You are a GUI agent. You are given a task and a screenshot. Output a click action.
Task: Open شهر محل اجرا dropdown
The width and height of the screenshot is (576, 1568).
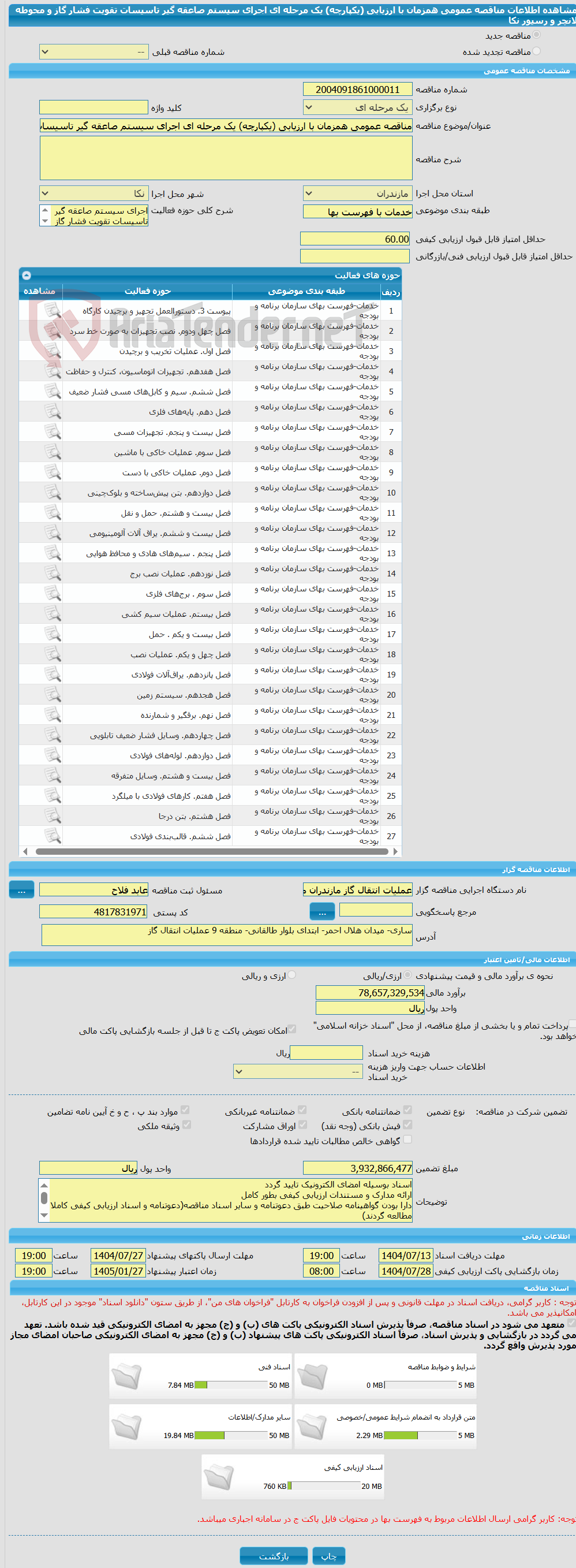click(x=93, y=193)
